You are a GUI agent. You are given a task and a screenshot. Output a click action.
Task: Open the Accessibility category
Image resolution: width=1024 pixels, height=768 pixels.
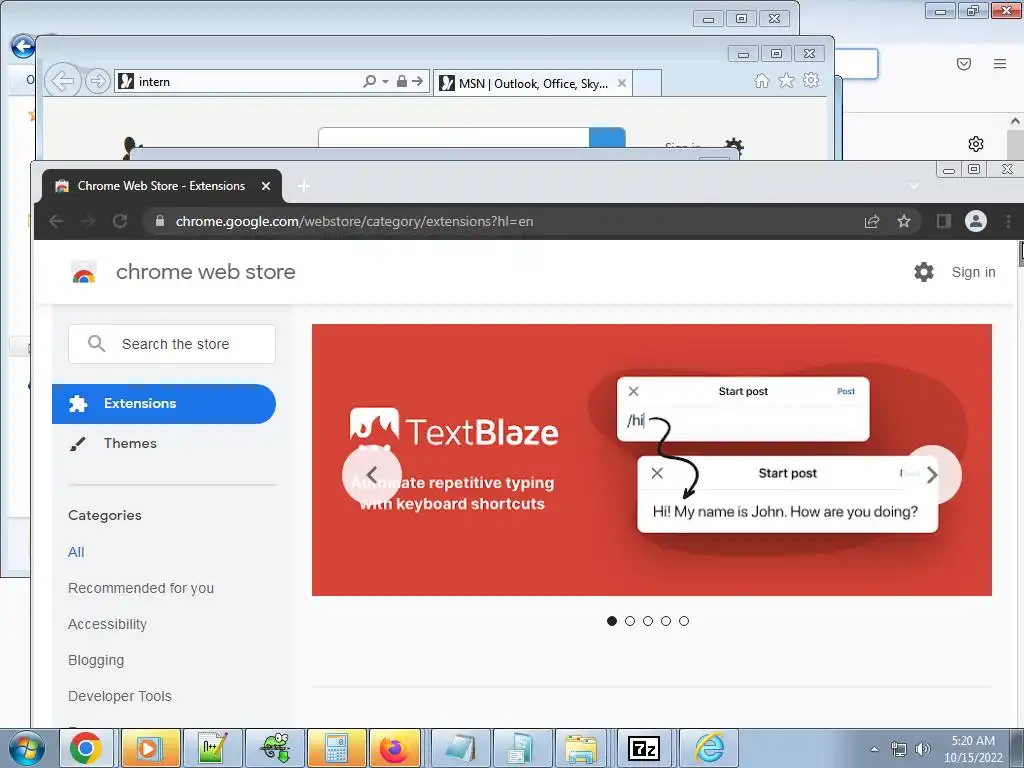[x=107, y=624]
